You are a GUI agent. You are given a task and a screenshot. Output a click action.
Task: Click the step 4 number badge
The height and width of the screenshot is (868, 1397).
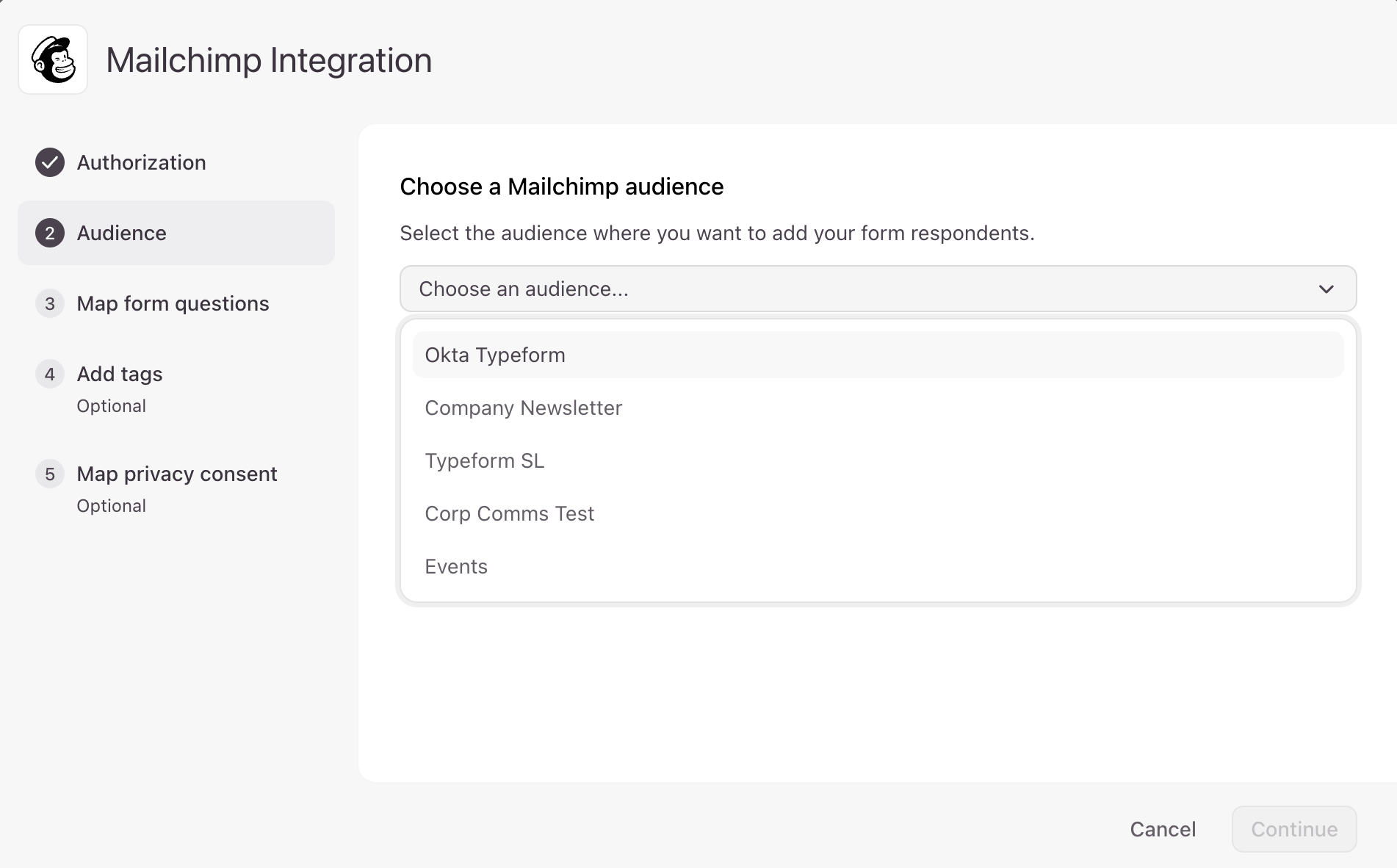pos(50,374)
